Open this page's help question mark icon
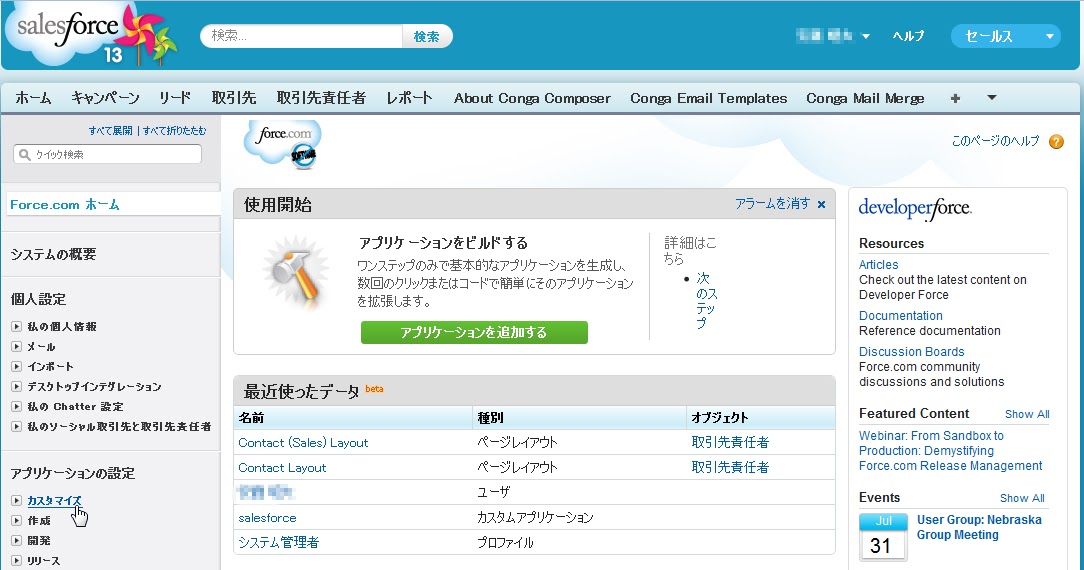1084x570 pixels. pos(1056,142)
